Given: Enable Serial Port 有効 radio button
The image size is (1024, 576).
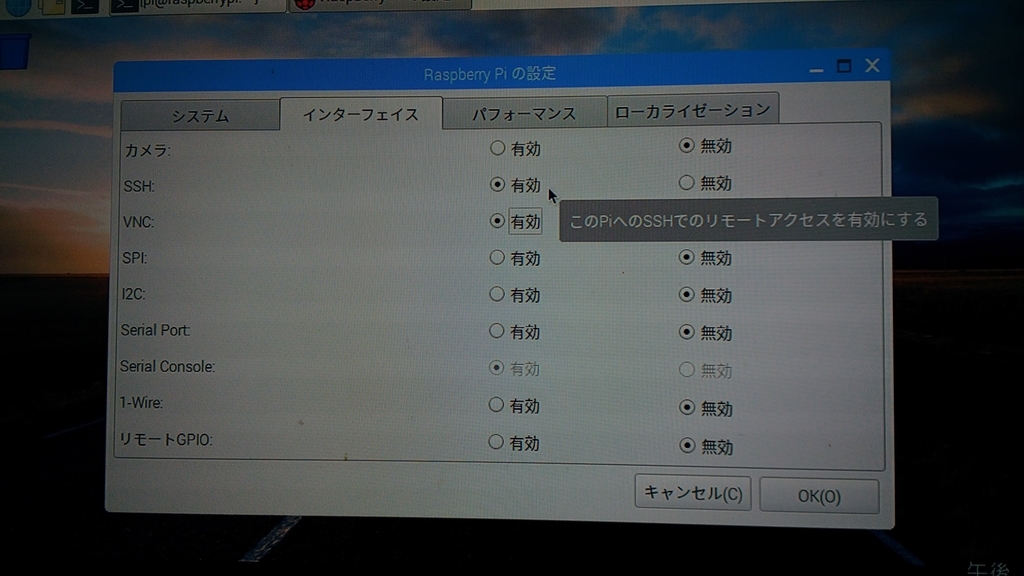Looking at the screenshot, I should pos(496,331).
